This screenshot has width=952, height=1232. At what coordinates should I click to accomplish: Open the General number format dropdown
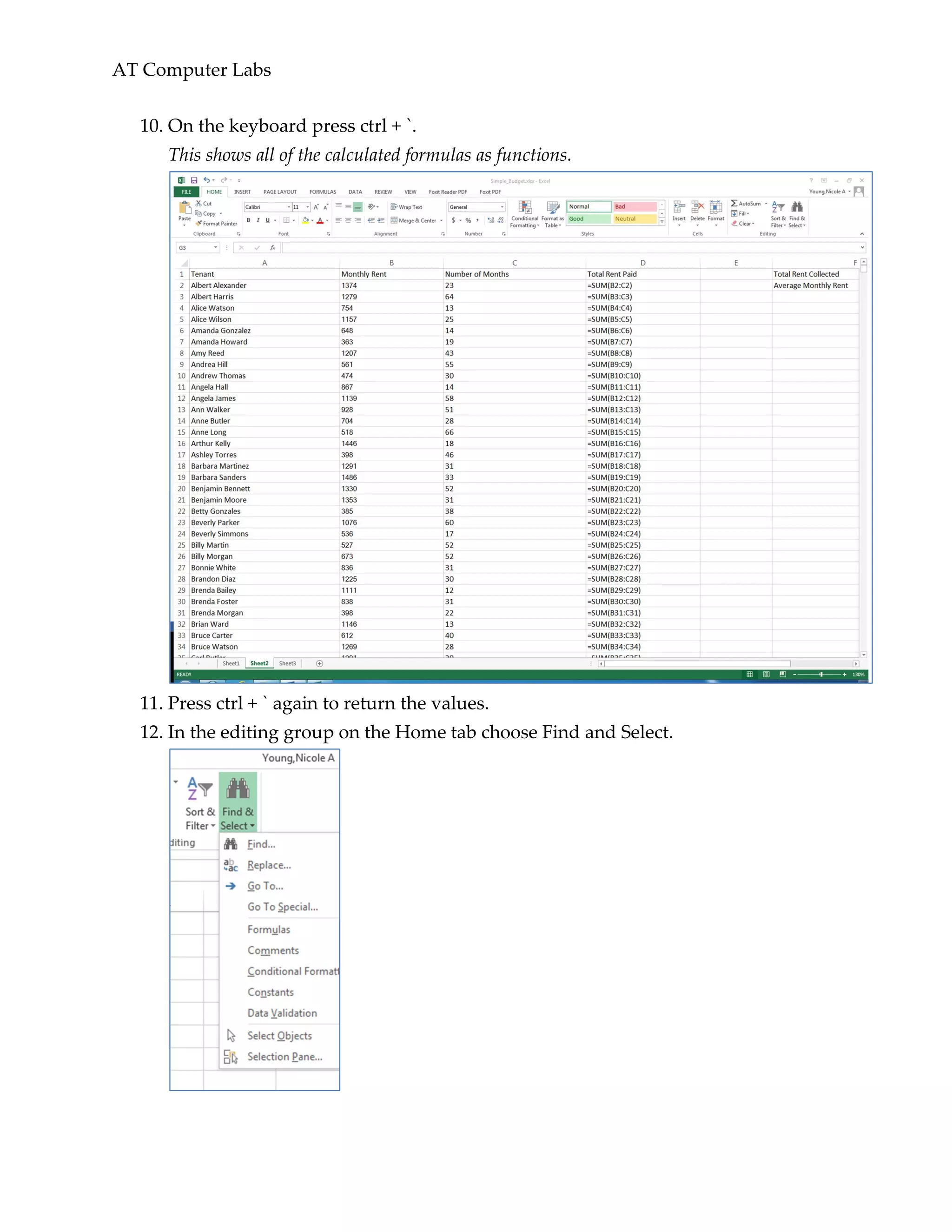pos(502,207)
